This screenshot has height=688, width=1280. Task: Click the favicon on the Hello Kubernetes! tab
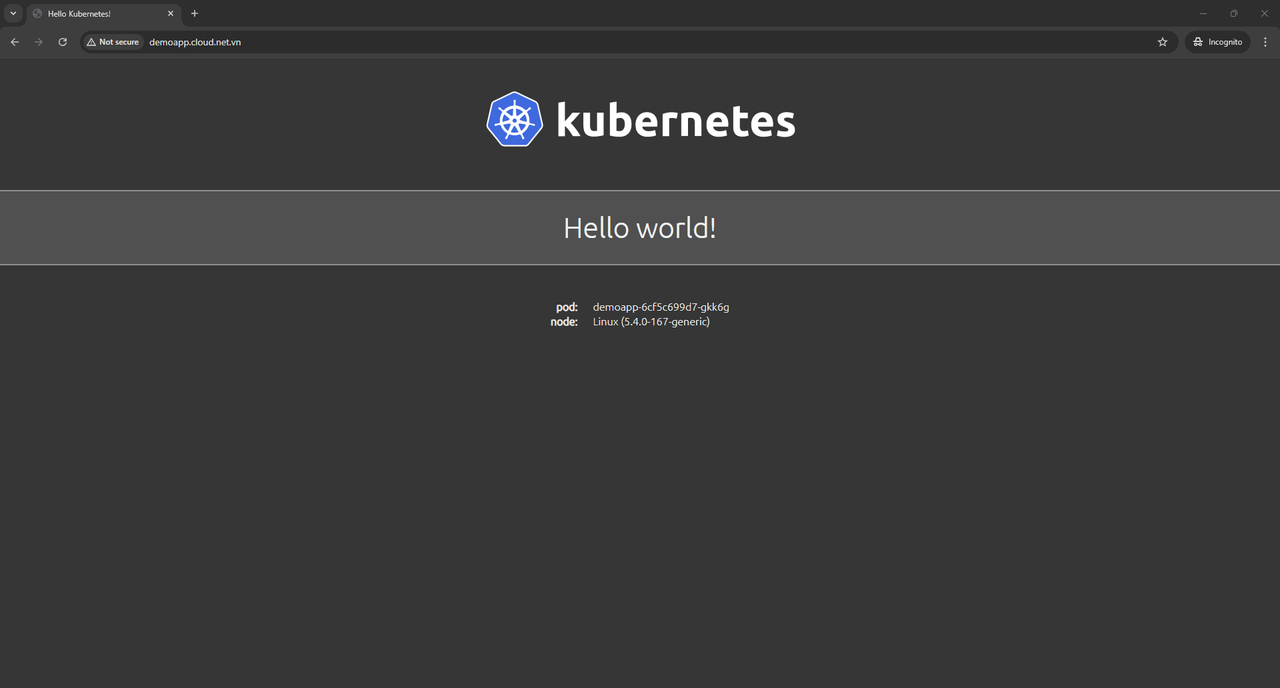[38, 14]
